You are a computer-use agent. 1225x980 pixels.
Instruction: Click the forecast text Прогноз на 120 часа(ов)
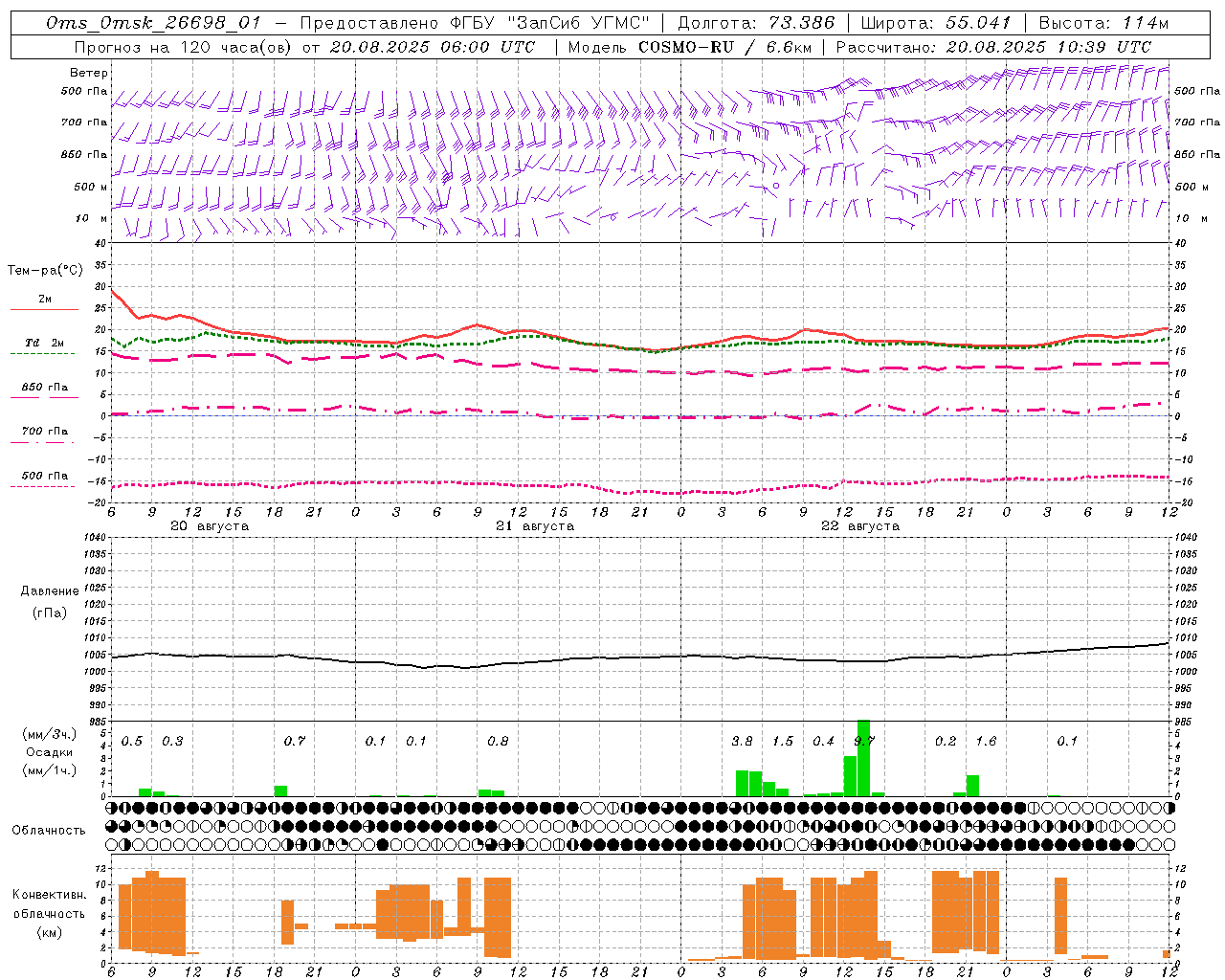click(x=185, y=47)
